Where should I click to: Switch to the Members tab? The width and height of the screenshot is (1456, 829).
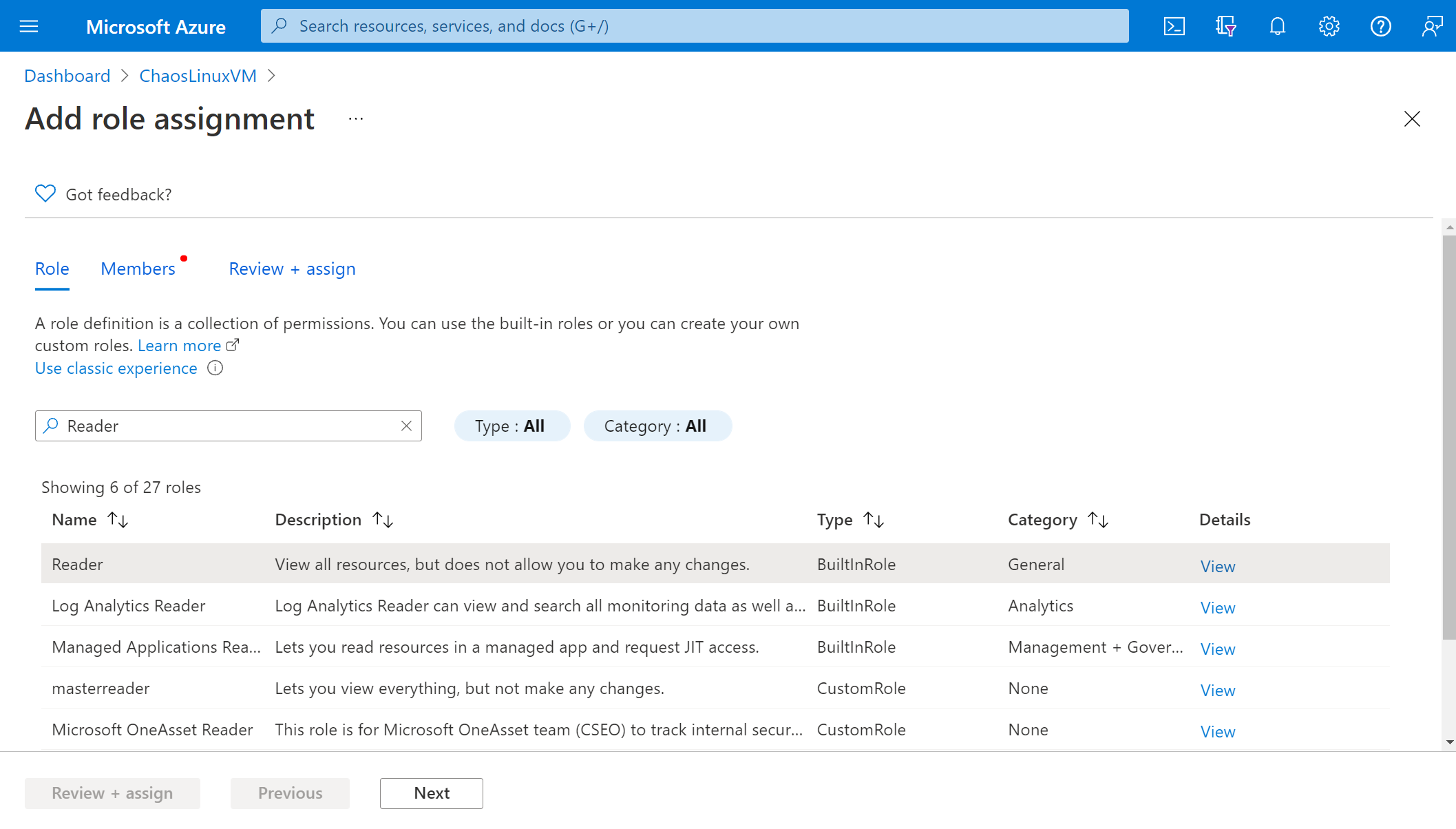coord(137,268)
